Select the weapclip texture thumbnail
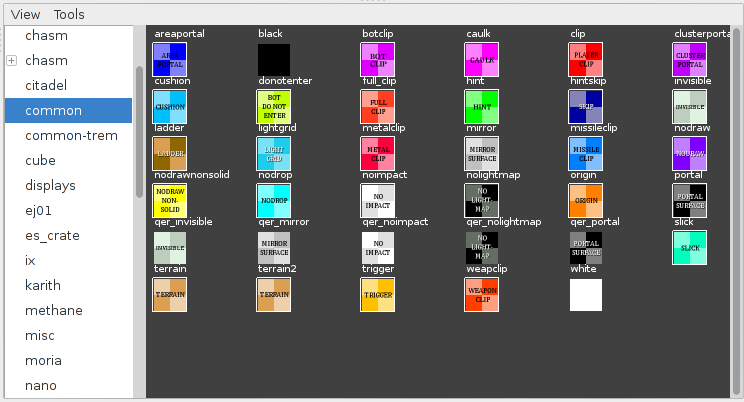744x402 pixels. coord(482,294)
